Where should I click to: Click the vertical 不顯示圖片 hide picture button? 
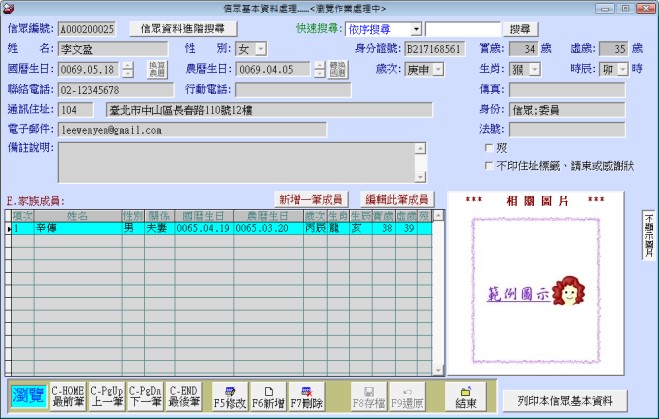(649, 235)
